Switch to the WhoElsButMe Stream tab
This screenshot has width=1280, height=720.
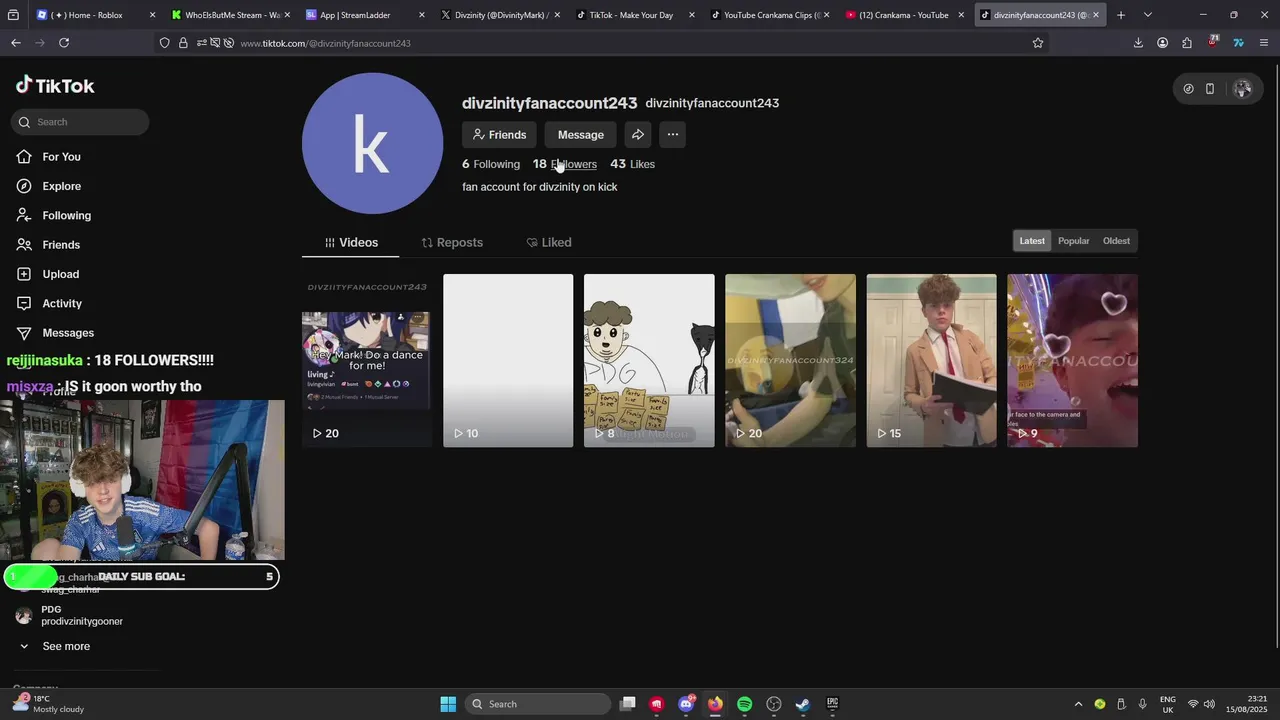[230, 15]
